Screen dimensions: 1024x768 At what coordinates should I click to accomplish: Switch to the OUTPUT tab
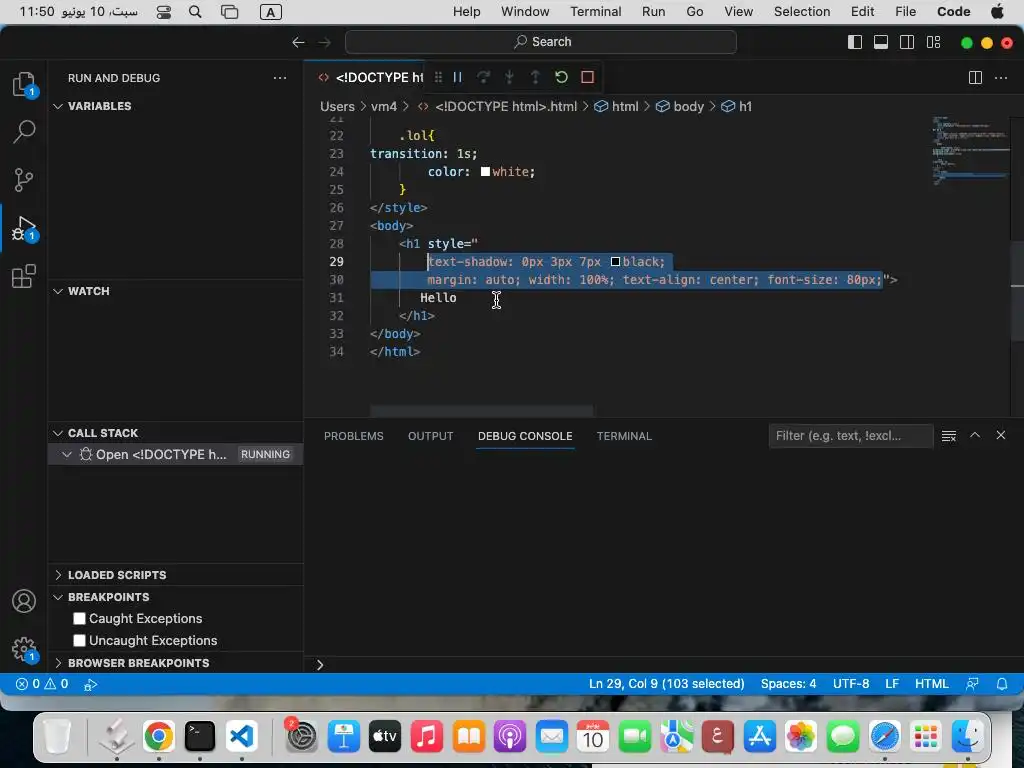430,436
